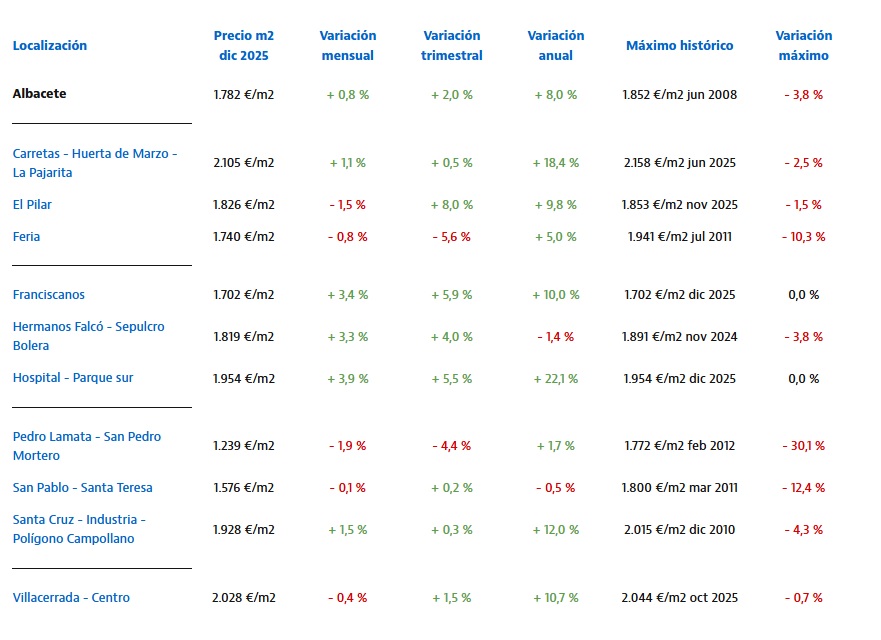Click the Variación mensual column header
This screenshot has height=640, width=881.
coord(348,45)
